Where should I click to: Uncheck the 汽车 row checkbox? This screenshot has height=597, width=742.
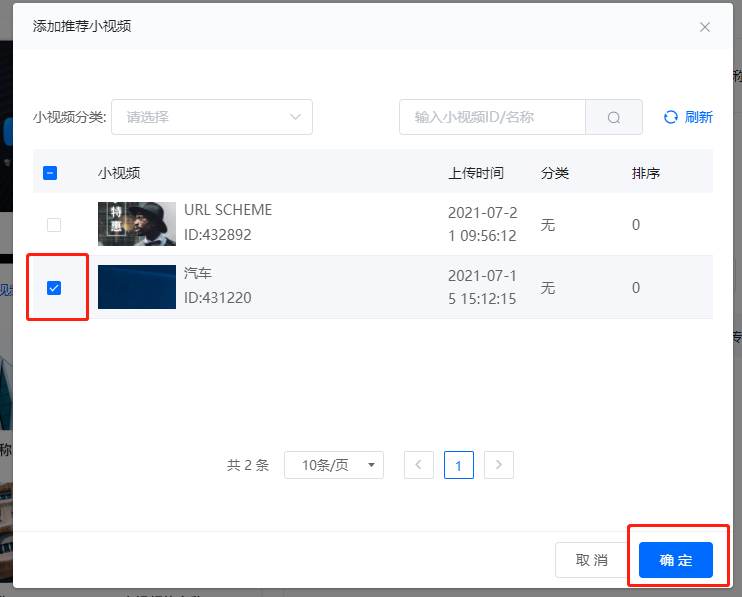(x=54, y=288)
